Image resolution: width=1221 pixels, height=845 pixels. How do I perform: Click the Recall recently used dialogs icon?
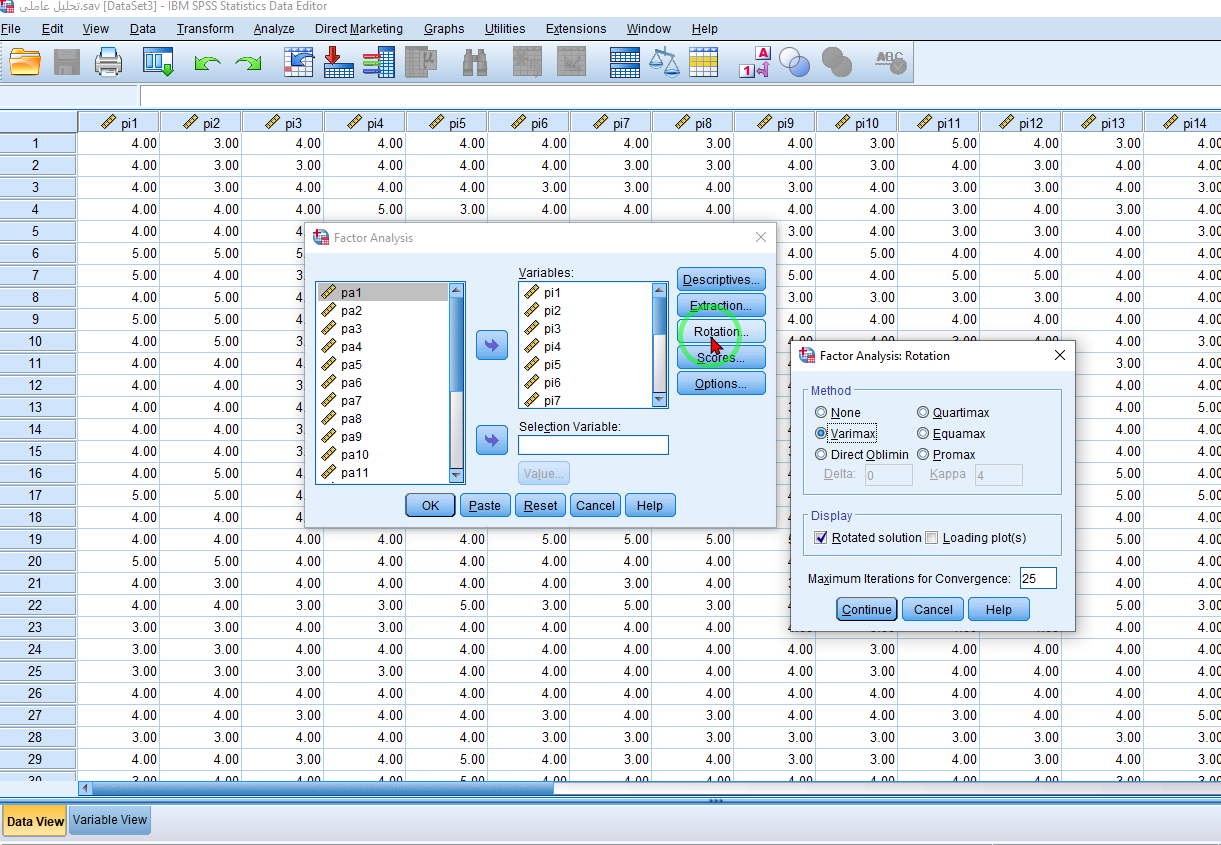[x=158, y=63]
